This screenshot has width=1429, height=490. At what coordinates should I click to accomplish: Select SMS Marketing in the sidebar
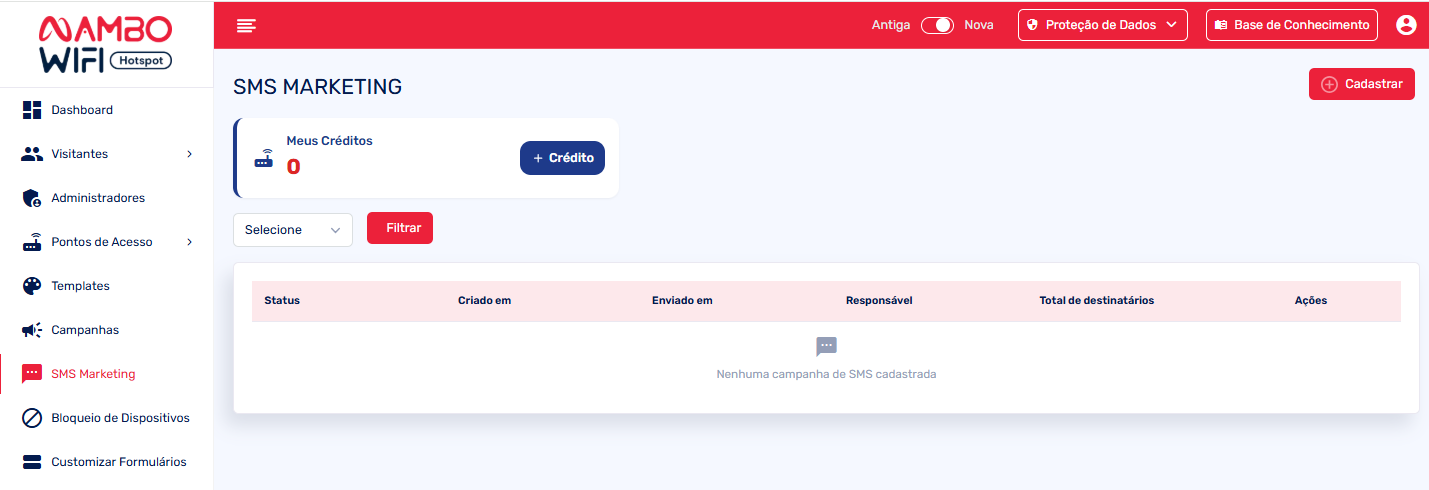pyautogui.click(x=93, y=374)
